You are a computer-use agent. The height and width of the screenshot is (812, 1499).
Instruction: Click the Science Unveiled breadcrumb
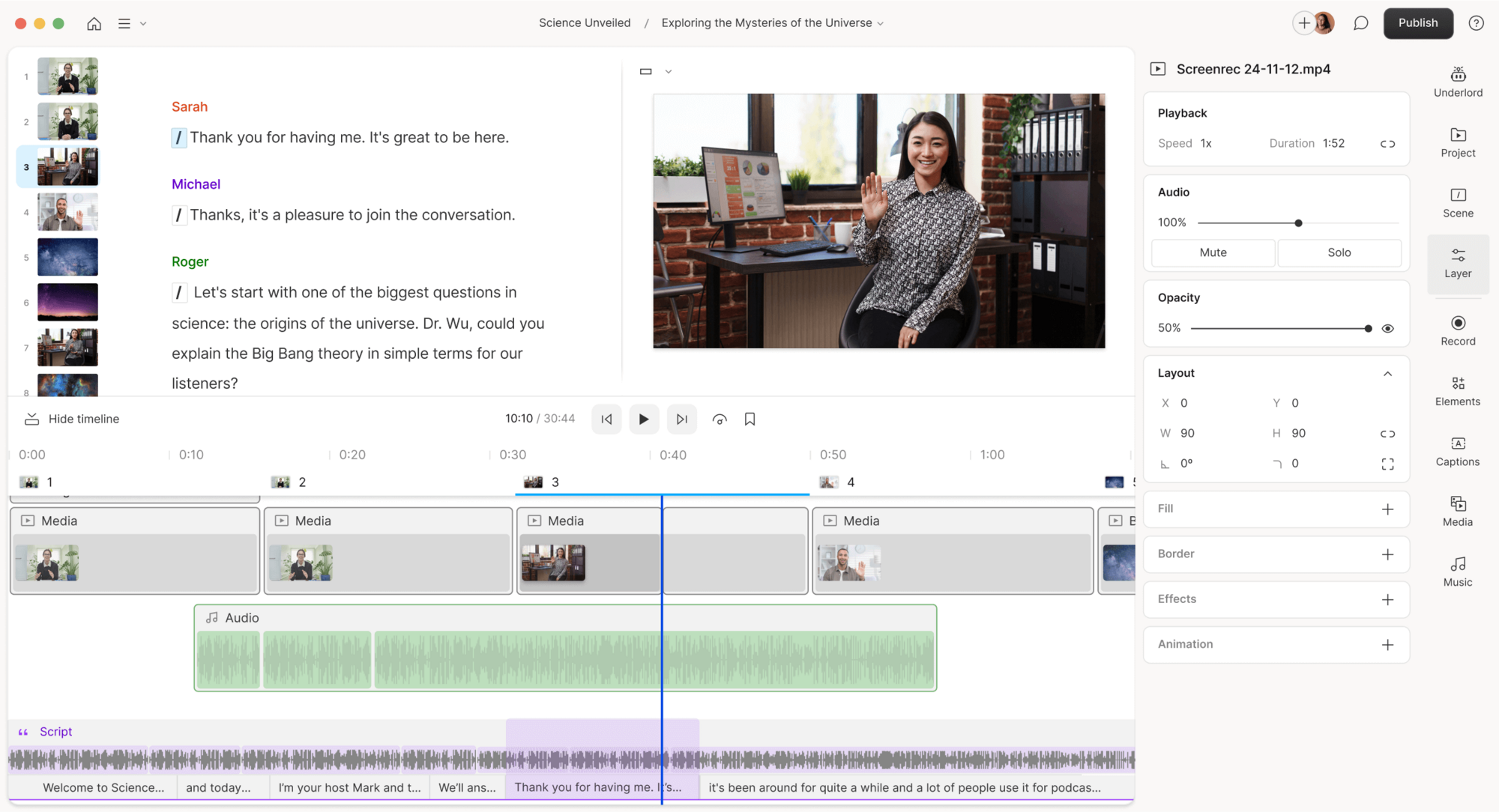pyautogui.click(x=585, y=22)
